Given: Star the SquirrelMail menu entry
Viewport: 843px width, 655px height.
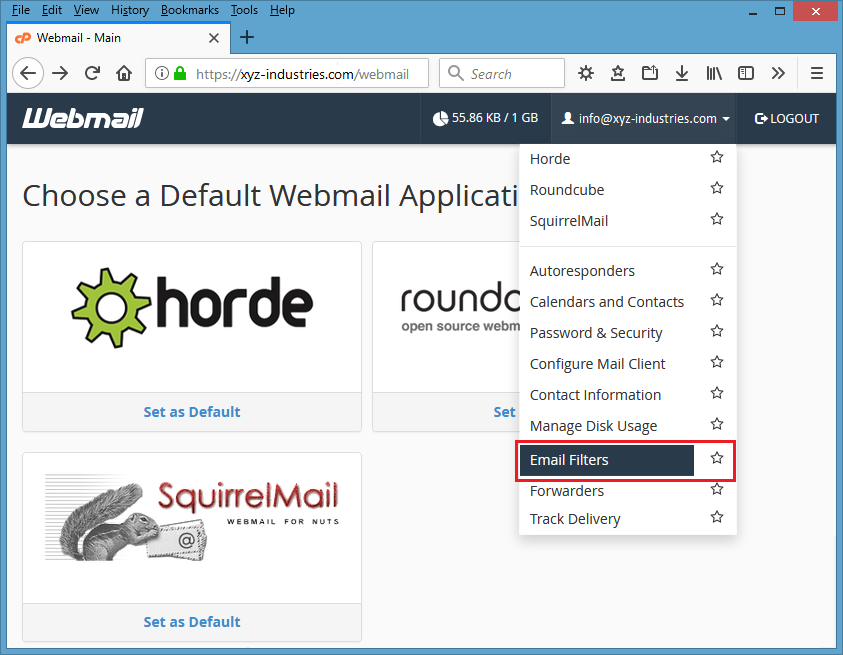Looking at the screenshot, I should [x=717, y=219].
